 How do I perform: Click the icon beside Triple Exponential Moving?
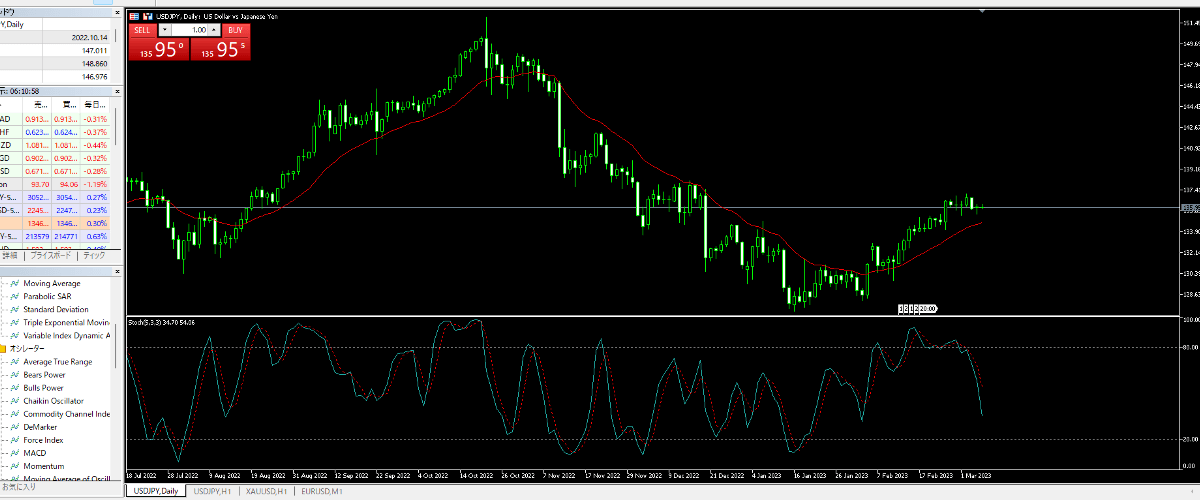(16, 323)
